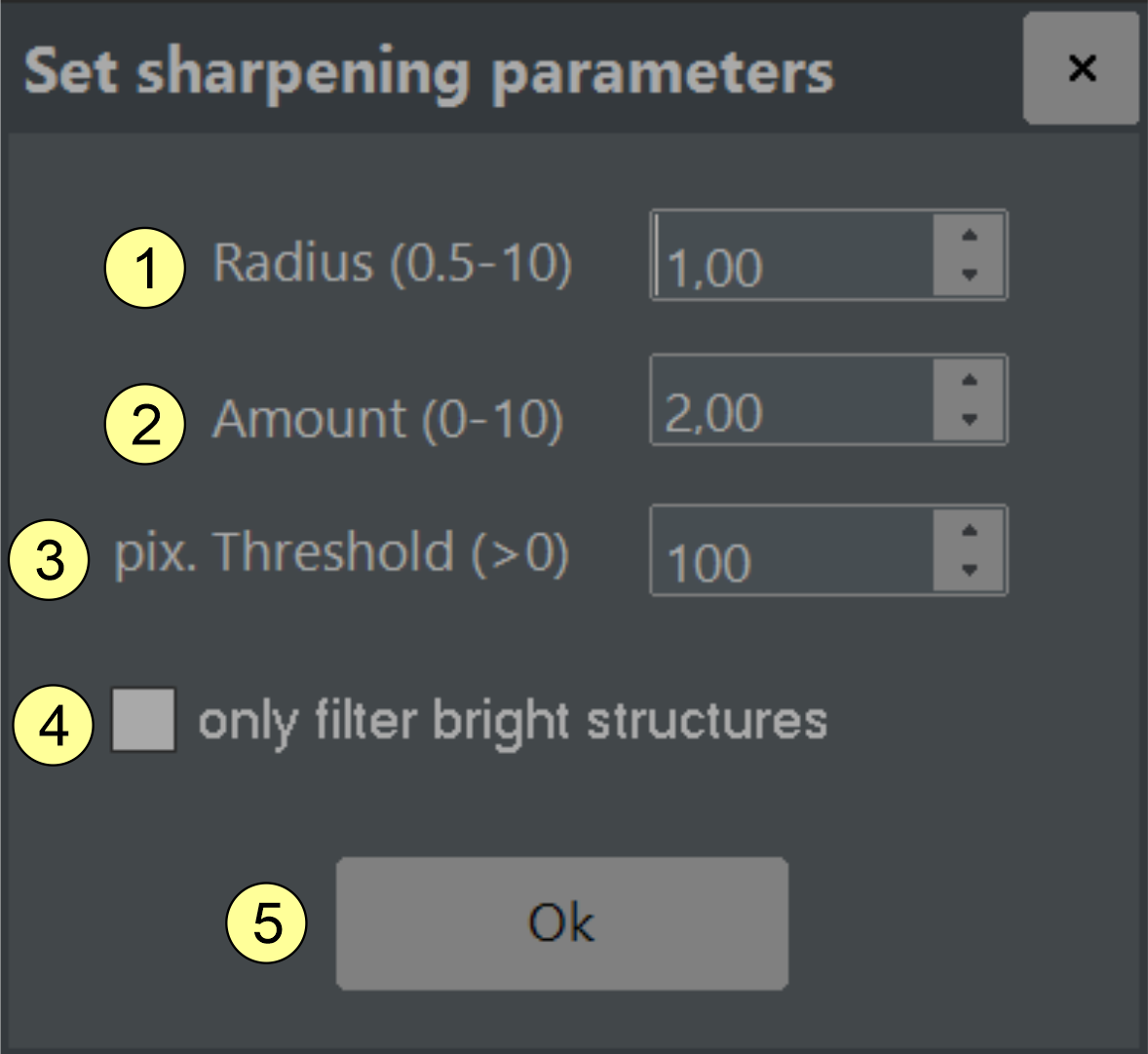
Task: Click the pix. Threshold (>0) label
Action: click(x=341, y=553)
